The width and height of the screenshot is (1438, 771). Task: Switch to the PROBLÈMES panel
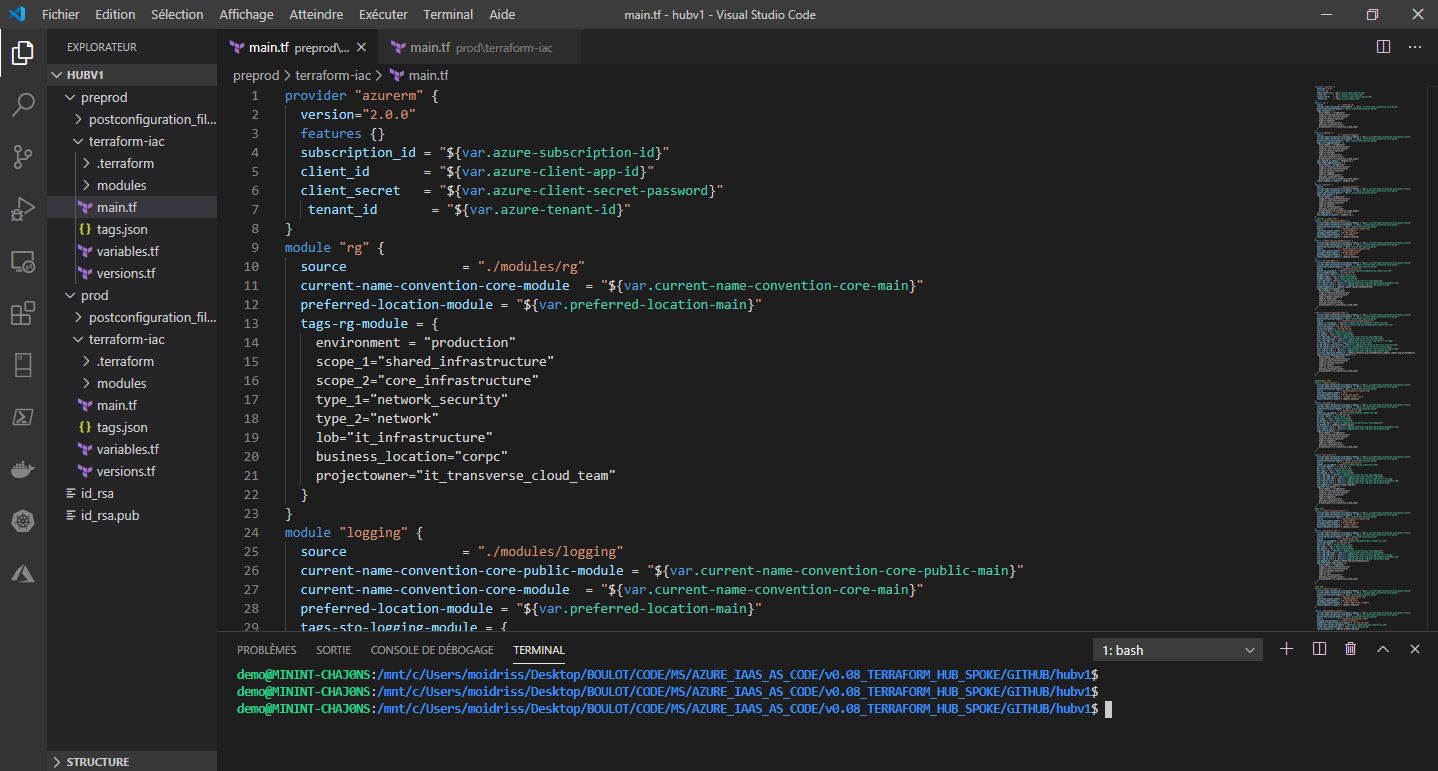(x=266, y=649)
